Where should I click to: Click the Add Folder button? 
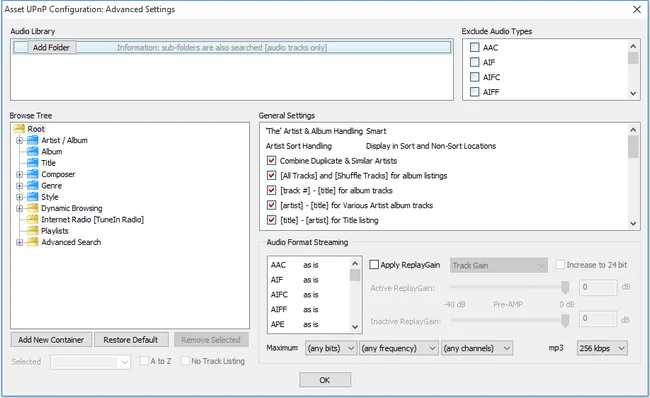coord(51,48)
